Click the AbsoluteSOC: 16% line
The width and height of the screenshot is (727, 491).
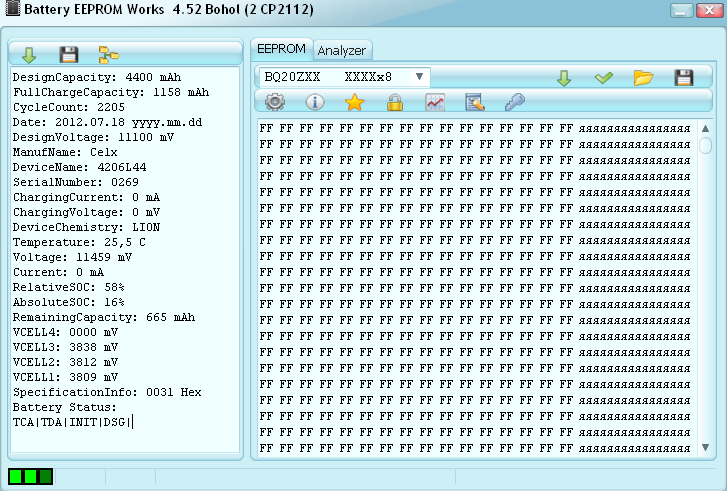coord(69,302)
